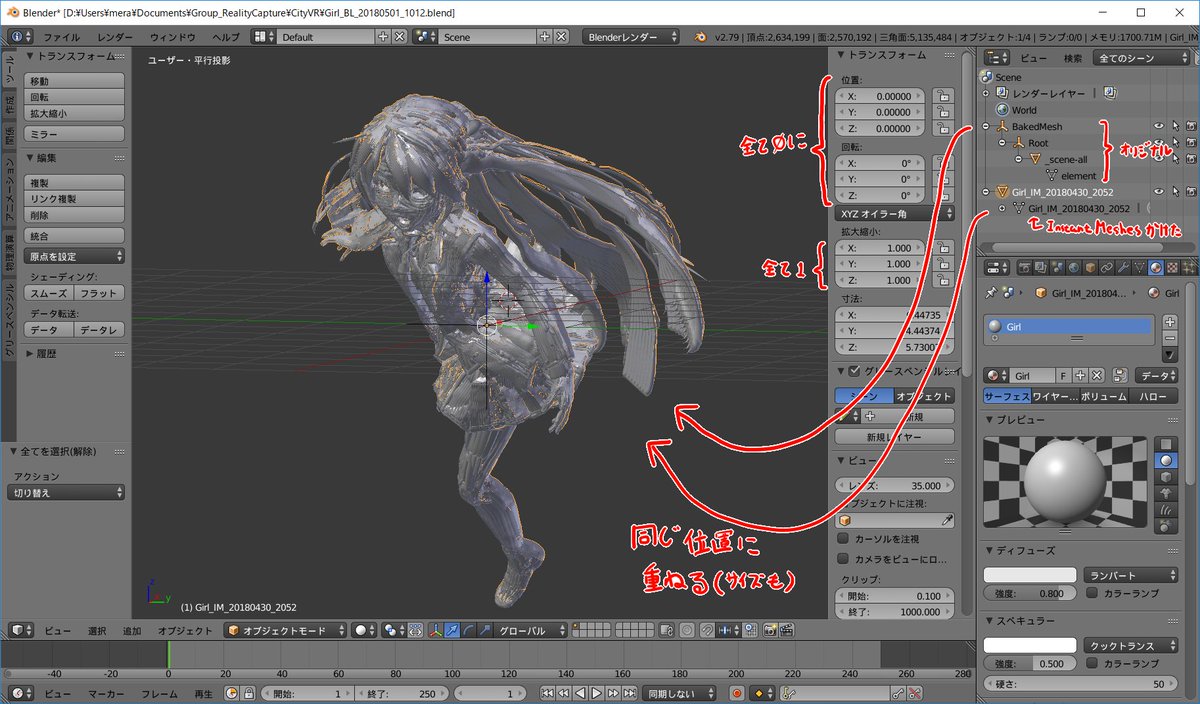Open the Object properties cube tab

click(x=1090, y=267)
